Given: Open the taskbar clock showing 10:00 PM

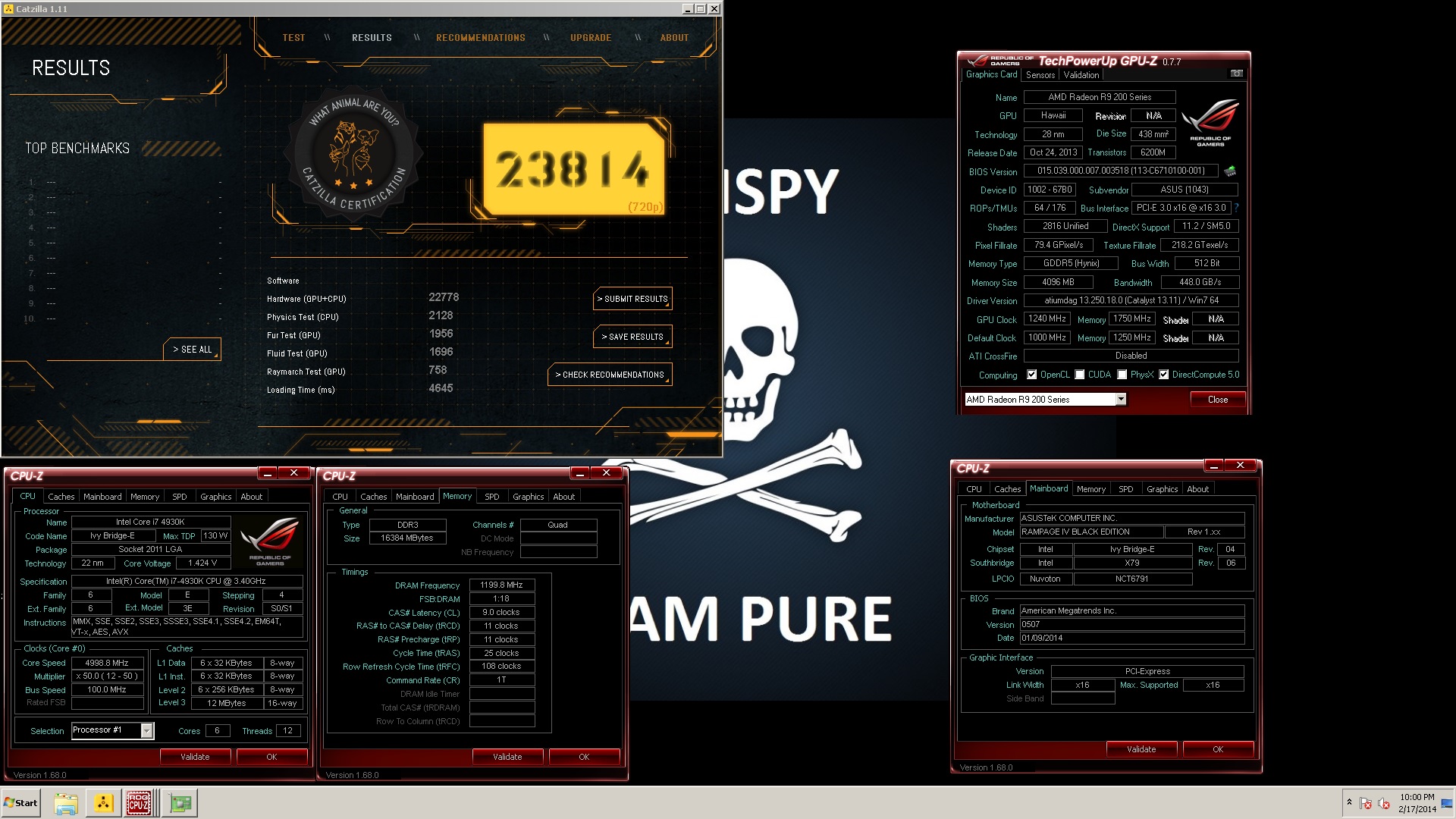Looking at the screenshot, I should tap(1417, 803).
